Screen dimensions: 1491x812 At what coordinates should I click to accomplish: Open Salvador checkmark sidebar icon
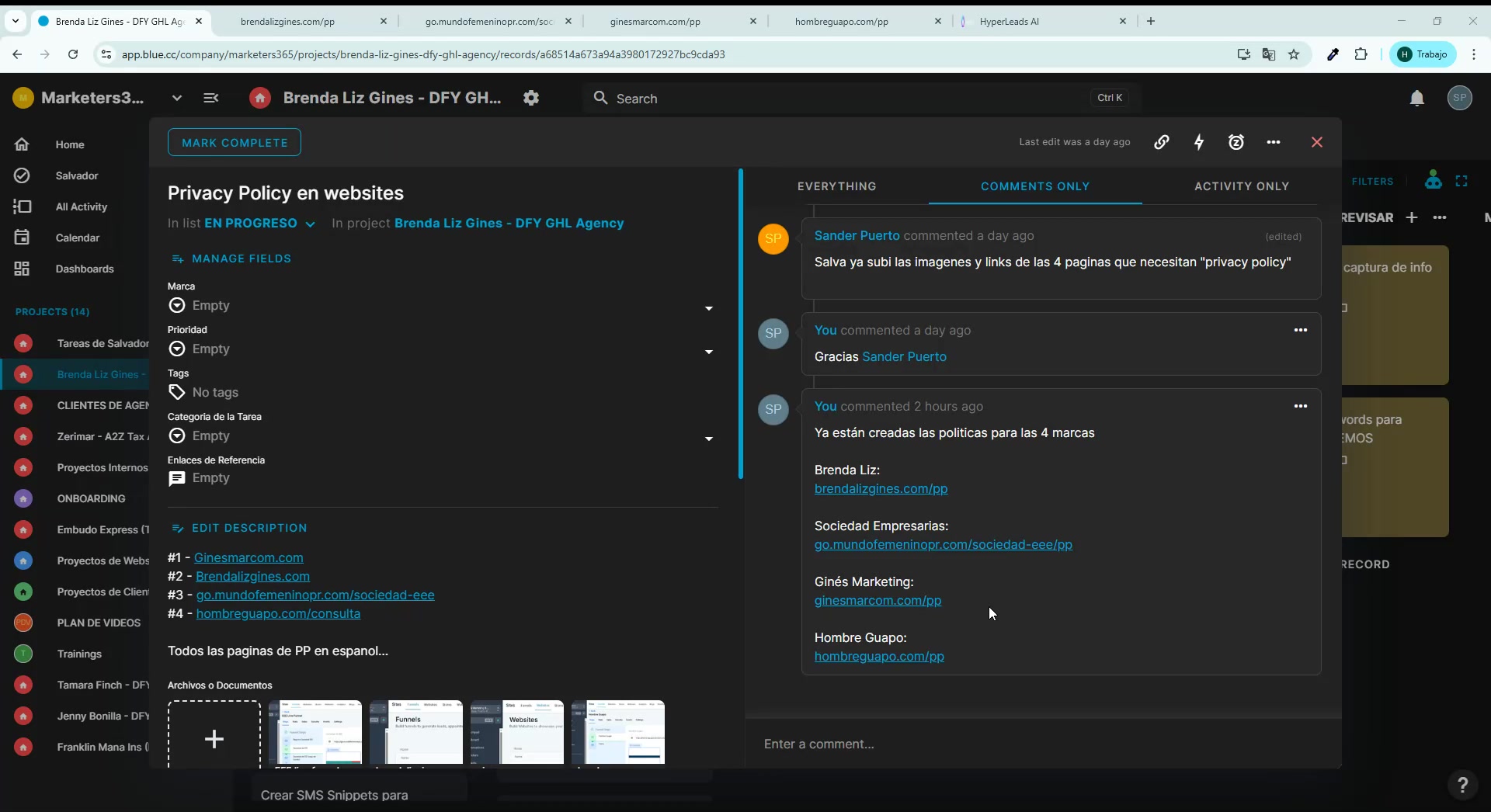coord(22,175)
